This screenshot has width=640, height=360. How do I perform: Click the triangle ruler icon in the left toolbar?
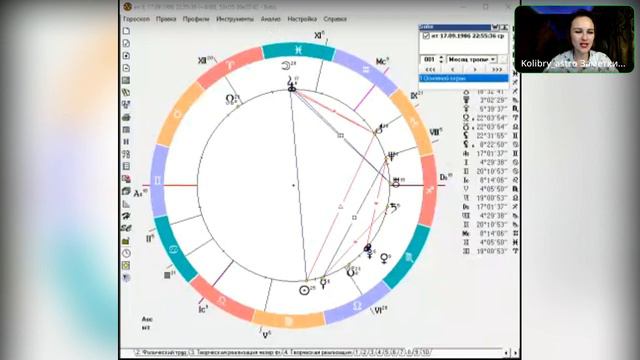pyautogui.click(x=127, y=203)
